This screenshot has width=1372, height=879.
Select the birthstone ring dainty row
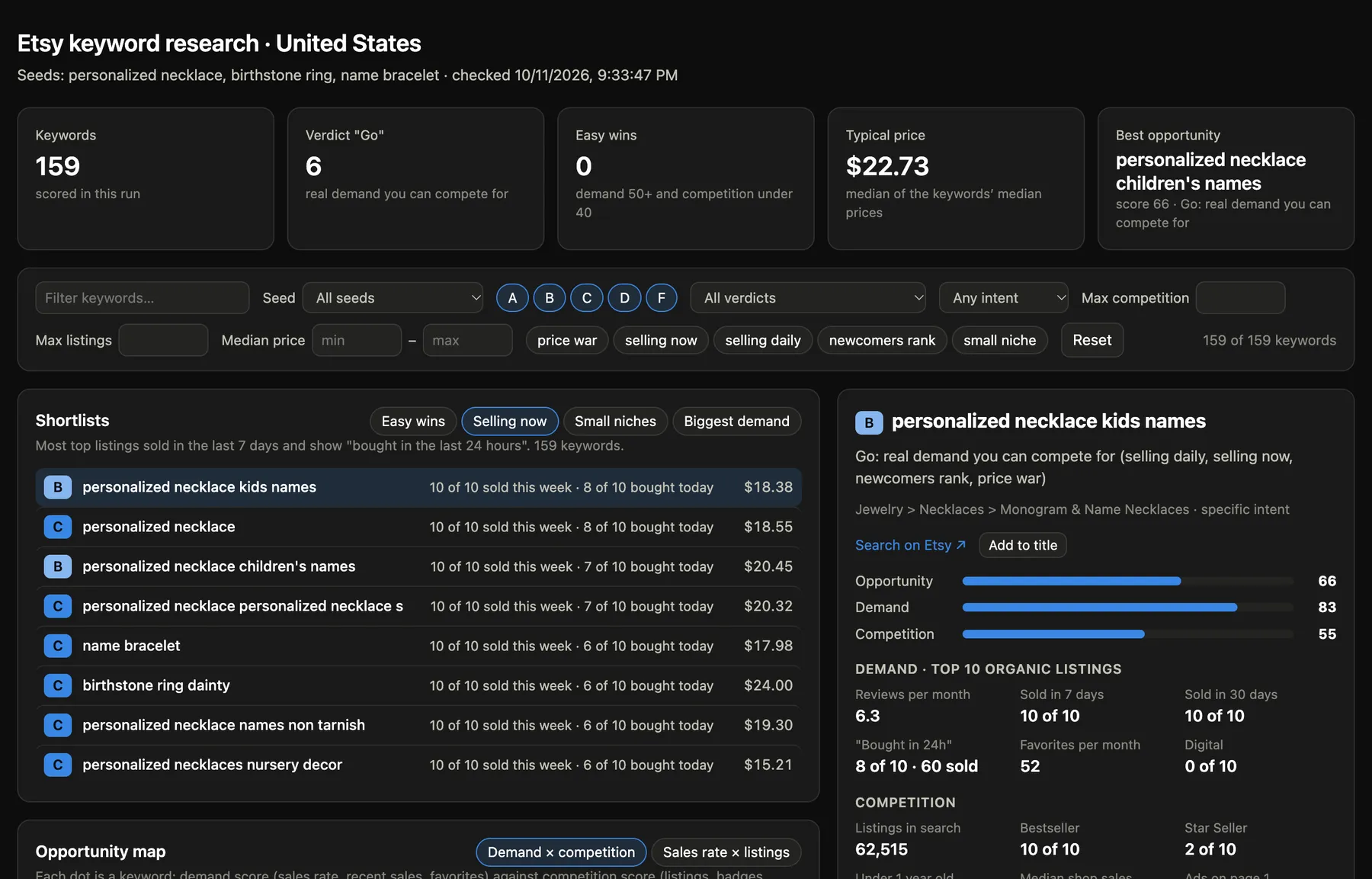(x=418, y=685)
